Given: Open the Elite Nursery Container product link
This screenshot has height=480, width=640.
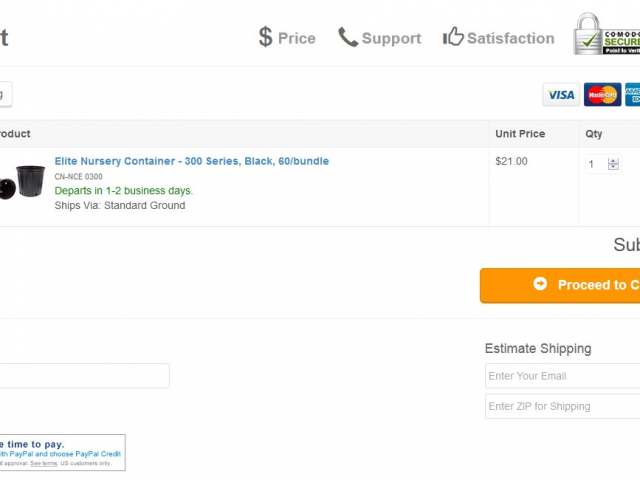Looking at the screenshot, I should 192,161.
